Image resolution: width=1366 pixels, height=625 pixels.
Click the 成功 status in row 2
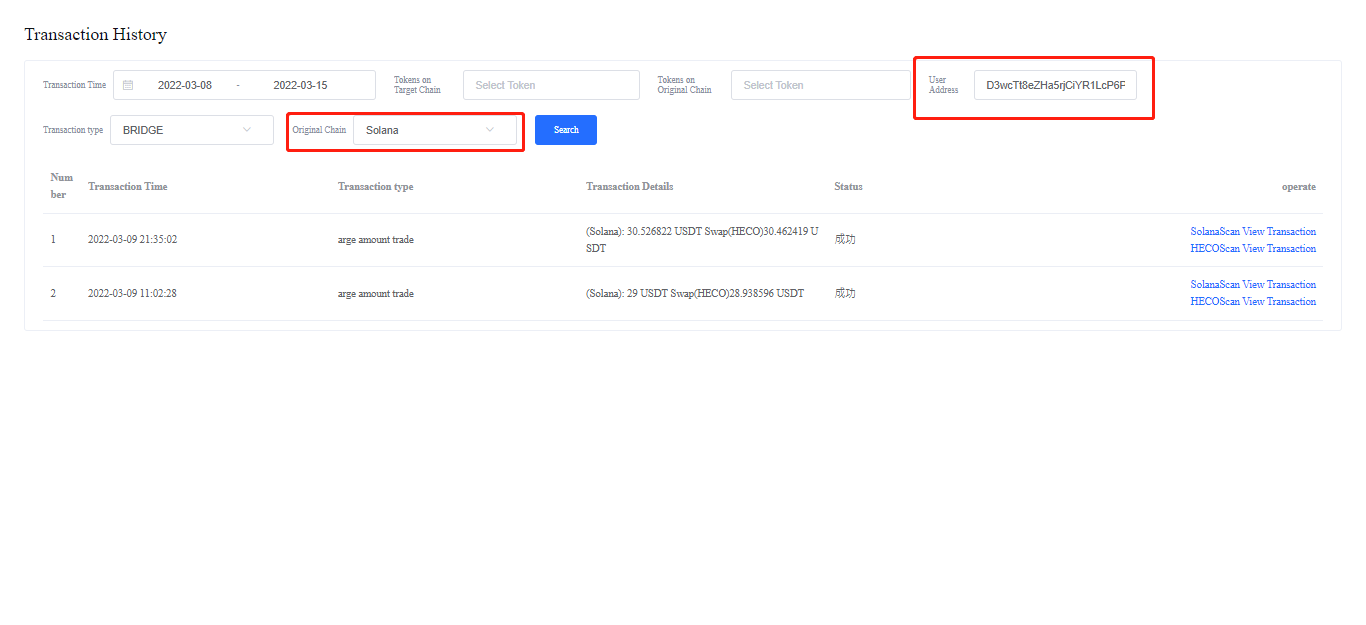(845, 294)
